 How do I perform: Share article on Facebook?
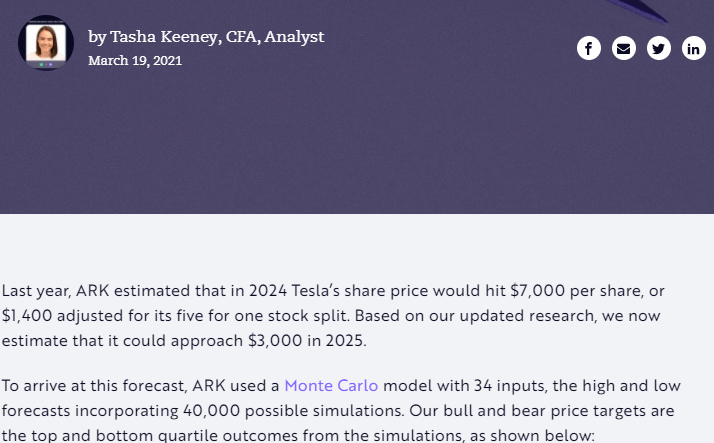click(589, 48)
